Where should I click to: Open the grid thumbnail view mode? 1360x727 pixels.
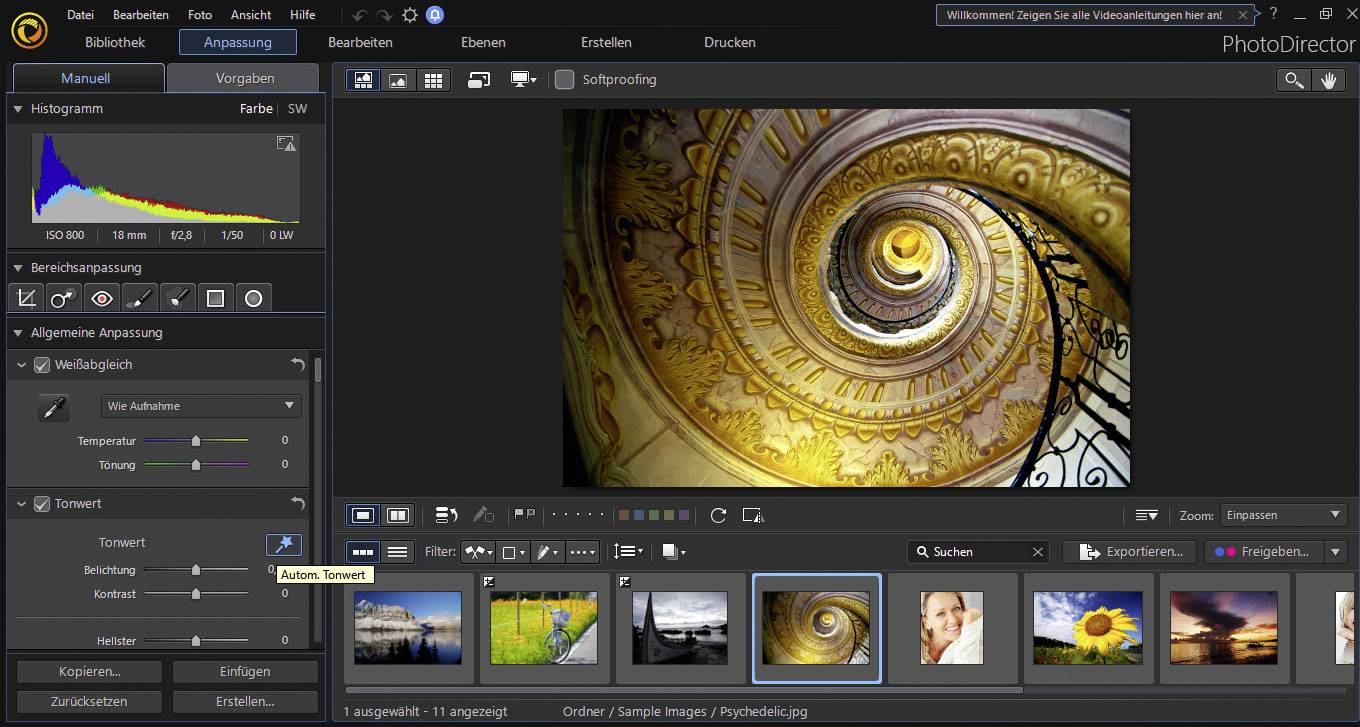(434, 79)
